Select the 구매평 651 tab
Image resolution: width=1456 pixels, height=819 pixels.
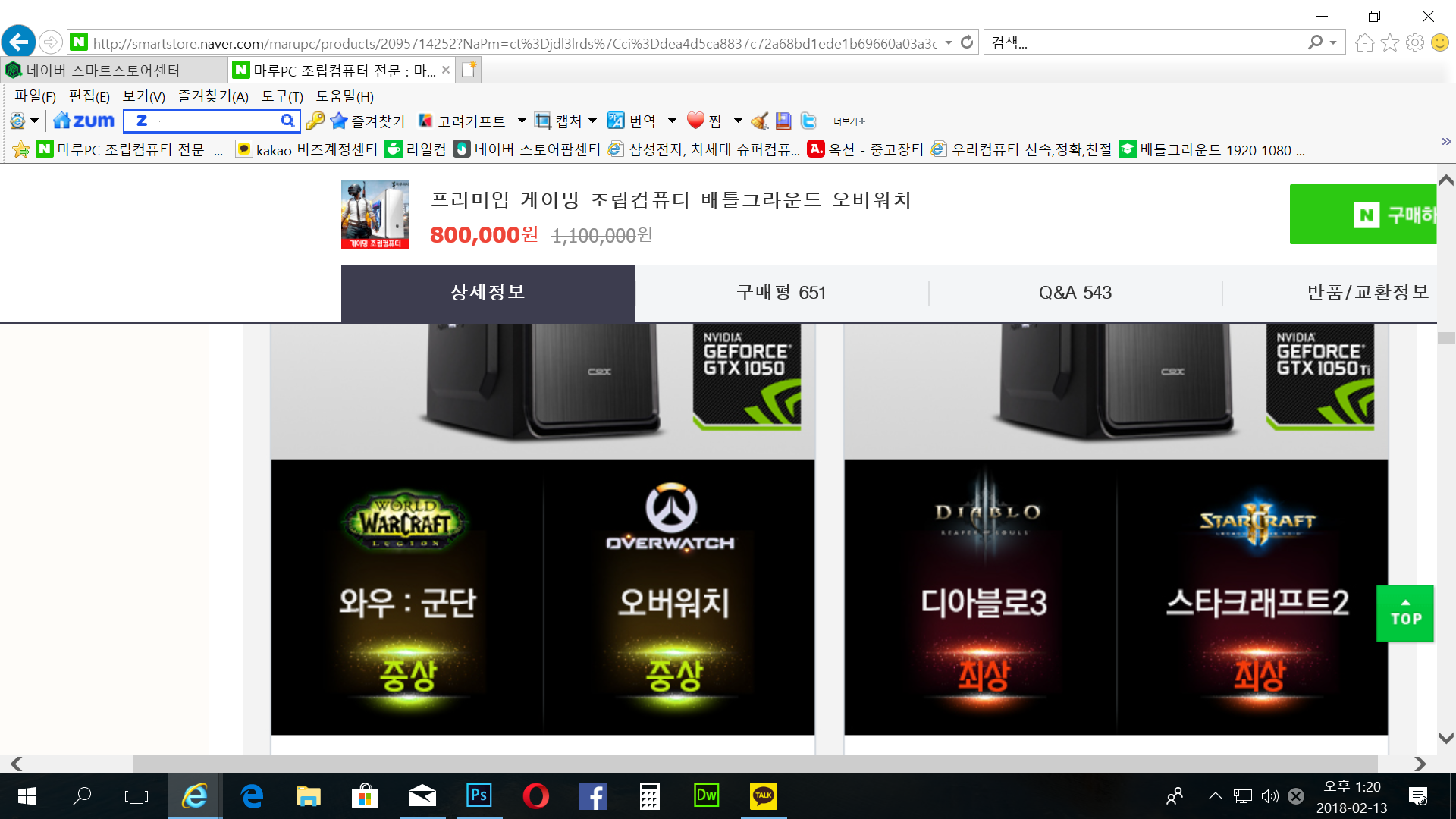(x=781, y=293)
